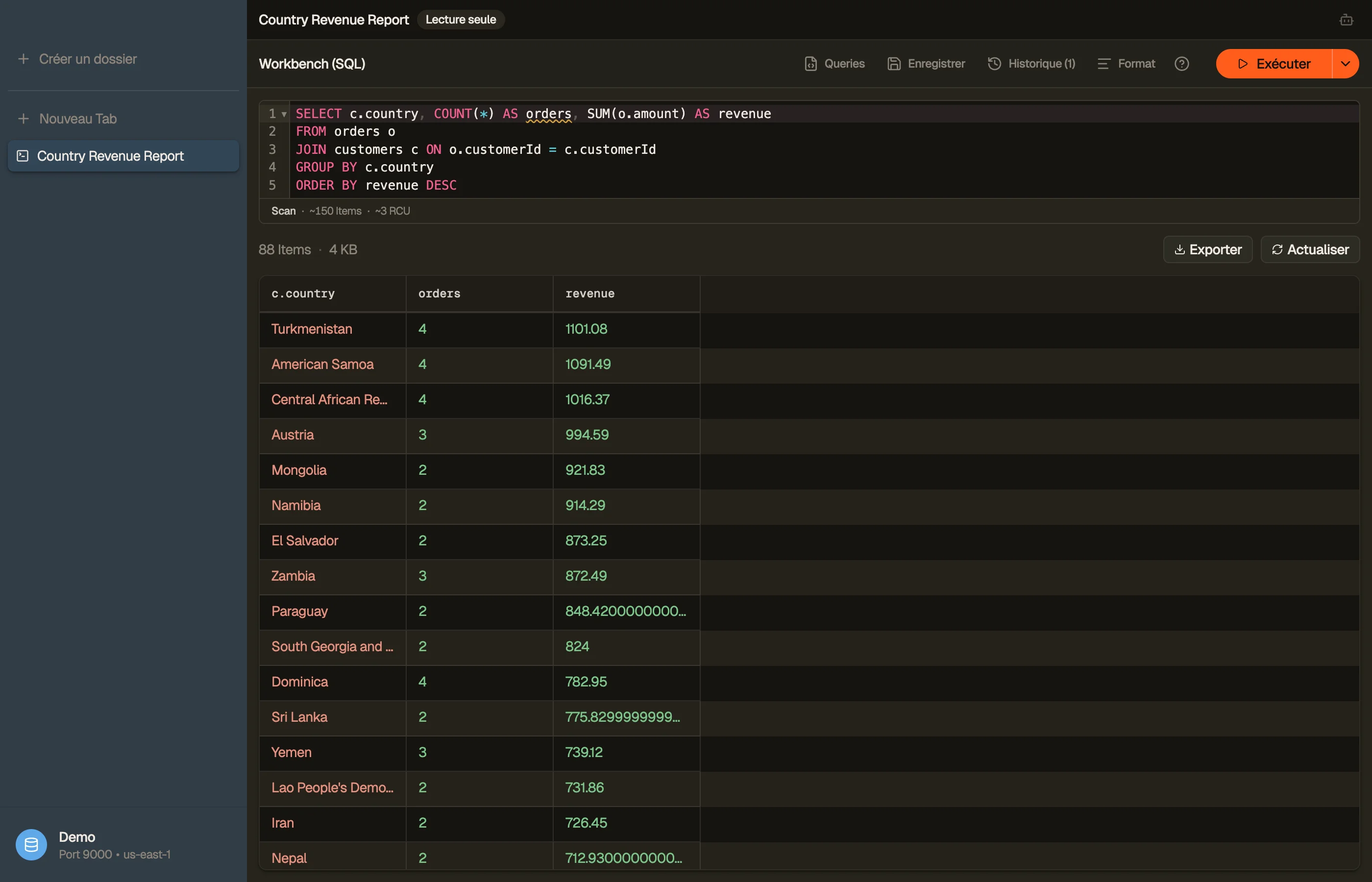Select the Mongolia cell
This screenshot has height=882, width=1372.
point(333,470)
